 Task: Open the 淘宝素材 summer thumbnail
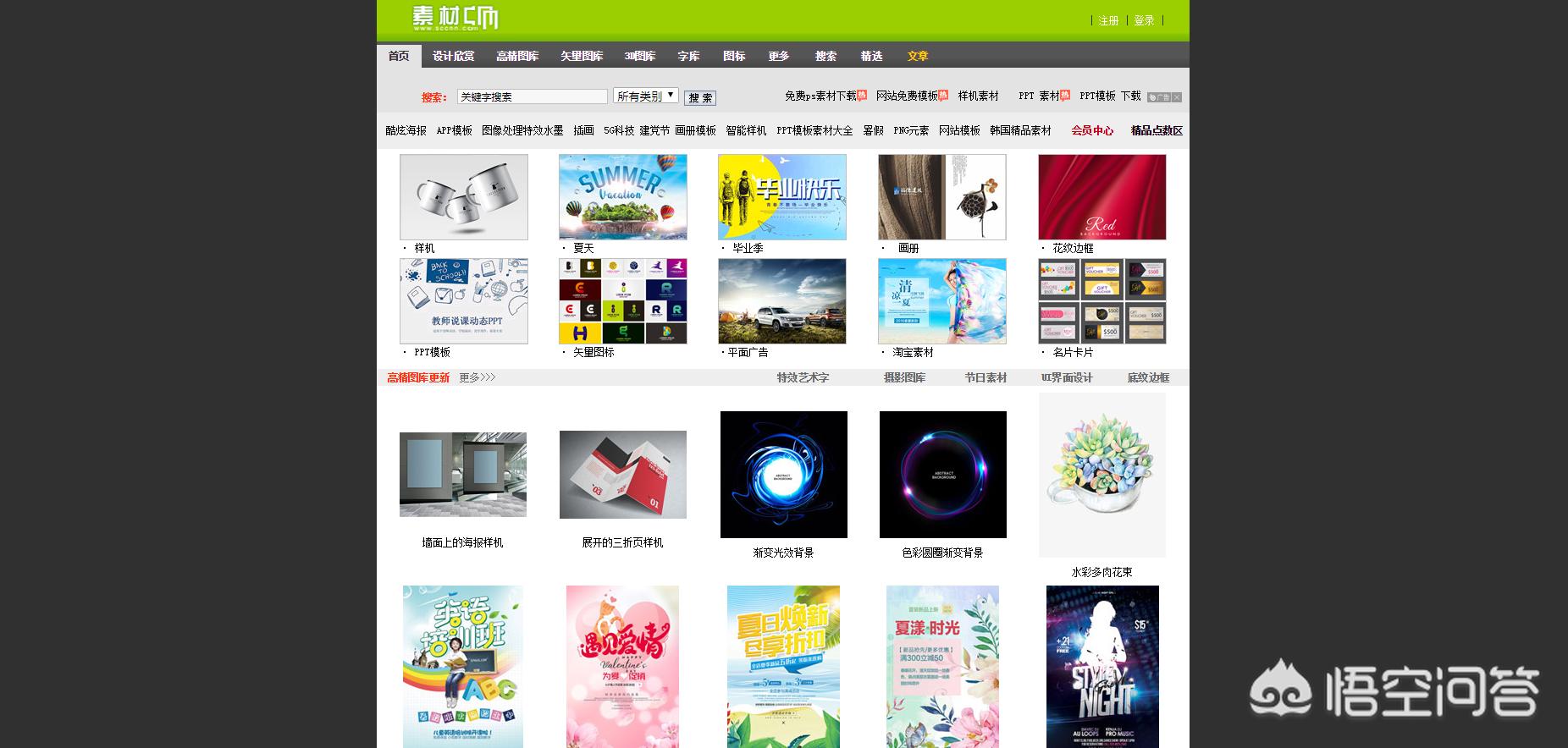[x=942, y=301]
